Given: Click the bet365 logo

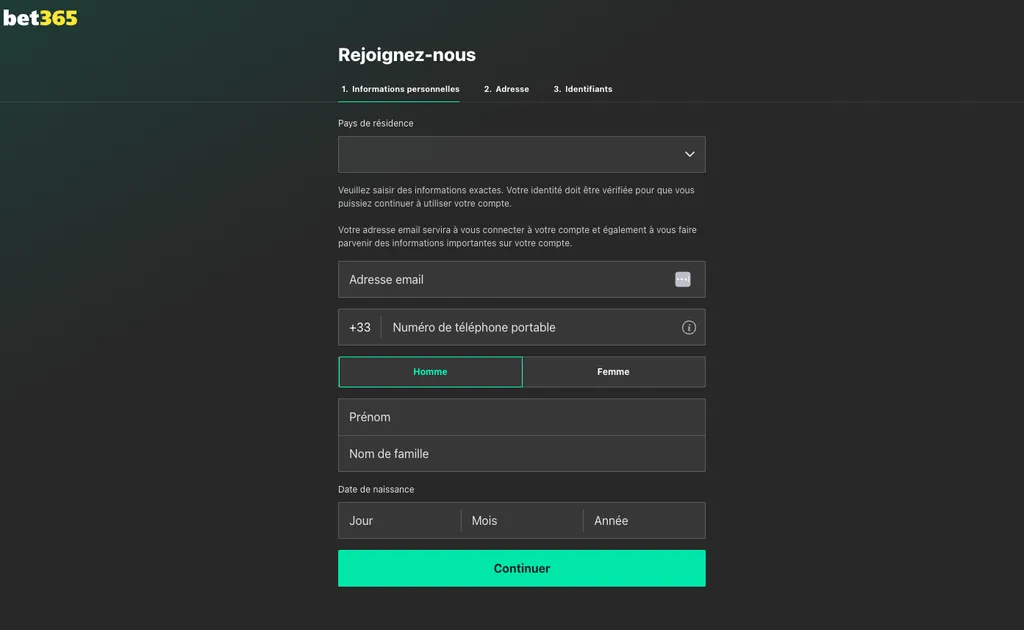Looking at the screenshot, I should coord(39,17).
